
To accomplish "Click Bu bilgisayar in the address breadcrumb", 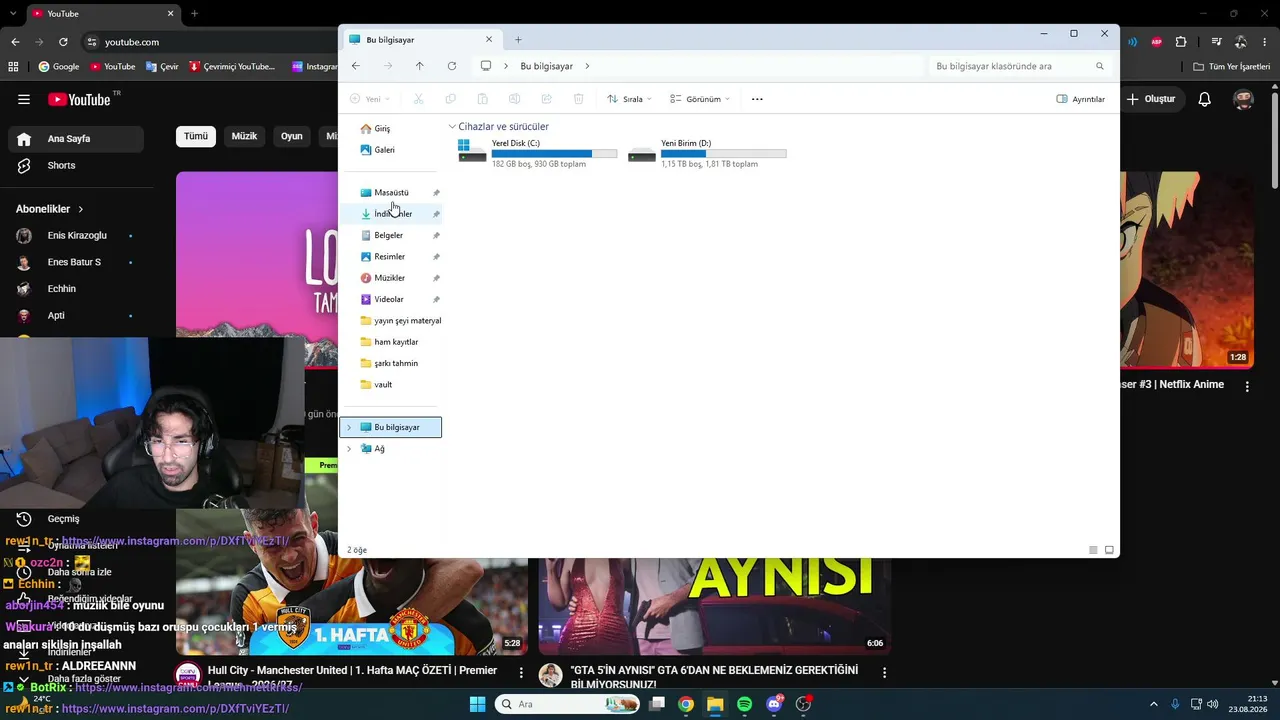I will 547,66.
